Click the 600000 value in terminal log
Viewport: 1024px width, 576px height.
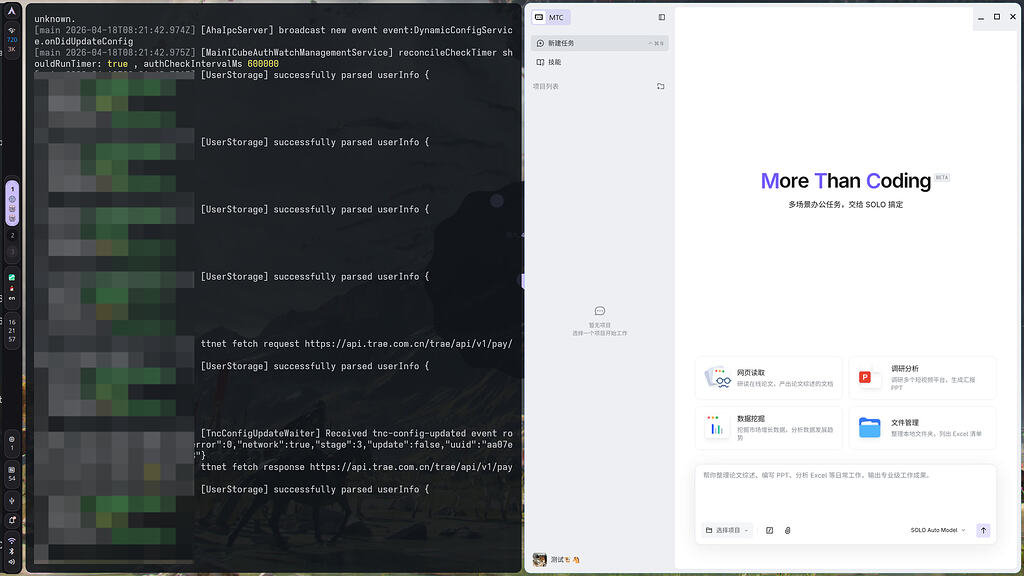[263, 64]
